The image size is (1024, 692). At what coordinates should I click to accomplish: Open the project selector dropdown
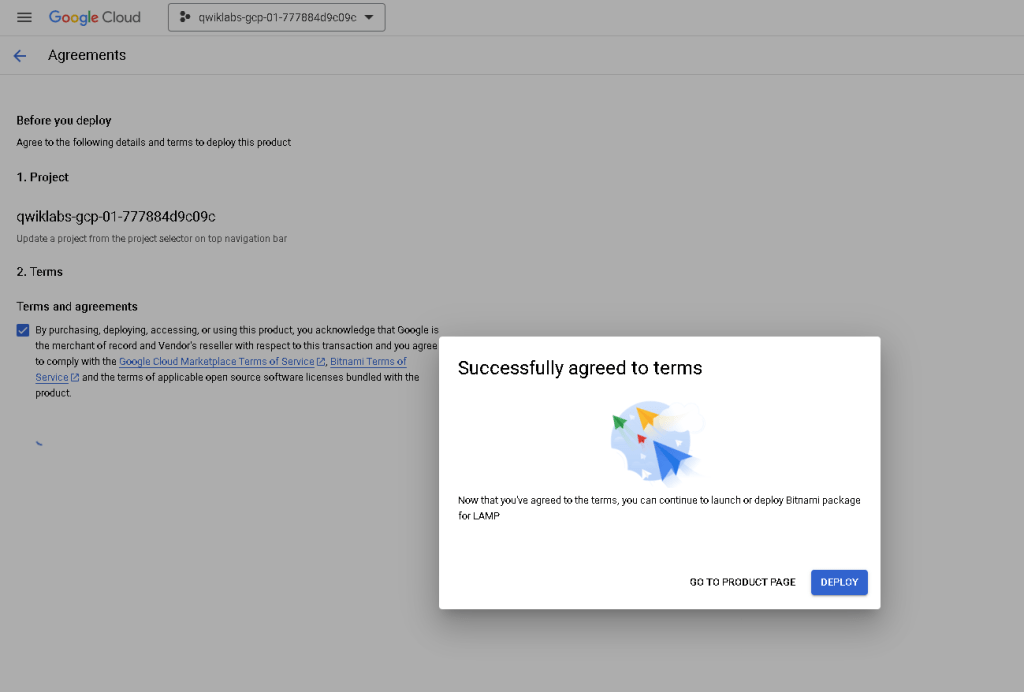click(x=276, y=18)
